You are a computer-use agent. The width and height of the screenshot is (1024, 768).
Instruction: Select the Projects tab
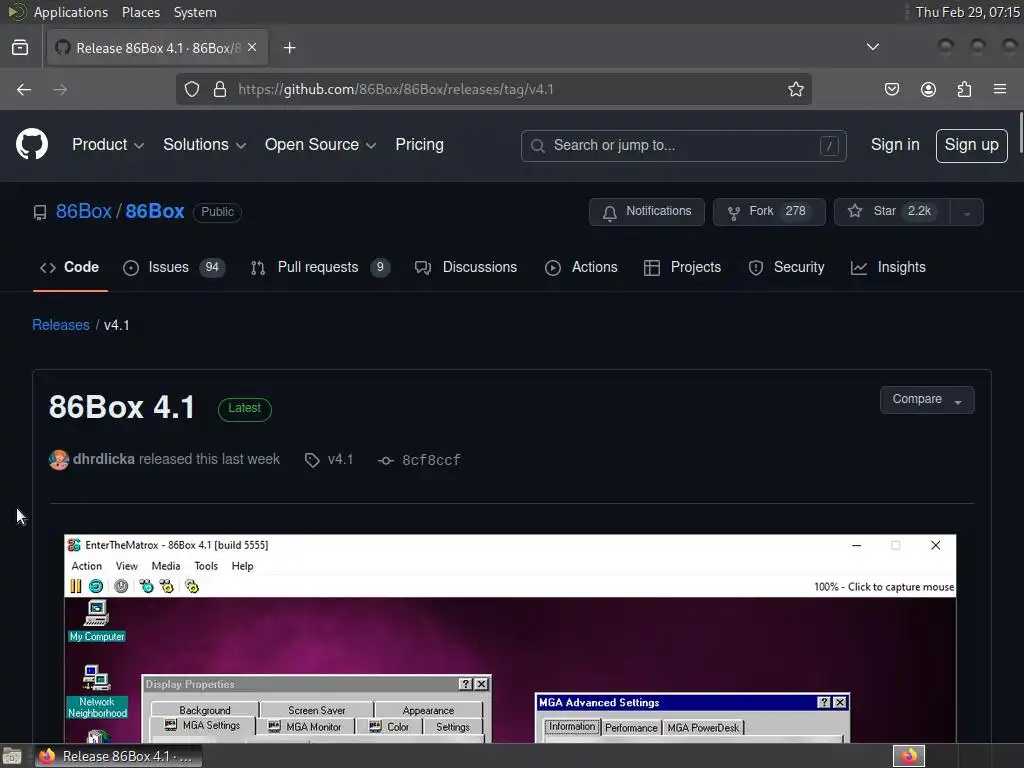coord(682,267)
